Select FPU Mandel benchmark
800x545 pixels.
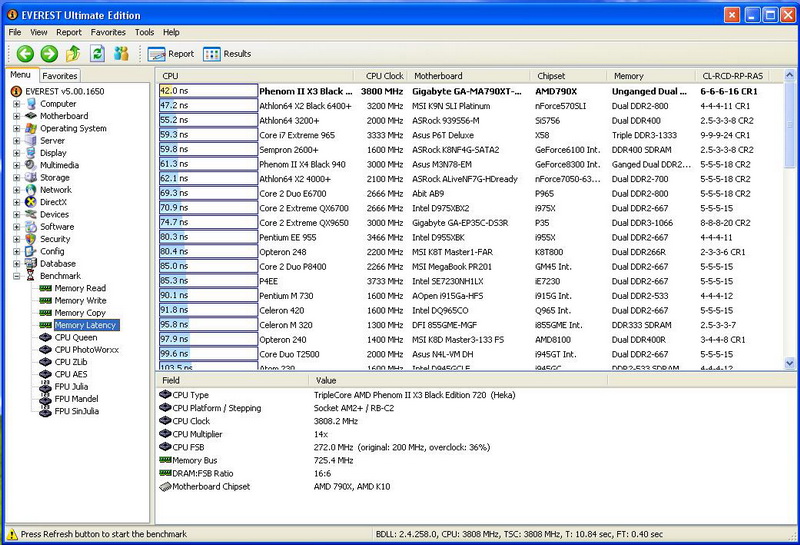(x=76, y=399)
